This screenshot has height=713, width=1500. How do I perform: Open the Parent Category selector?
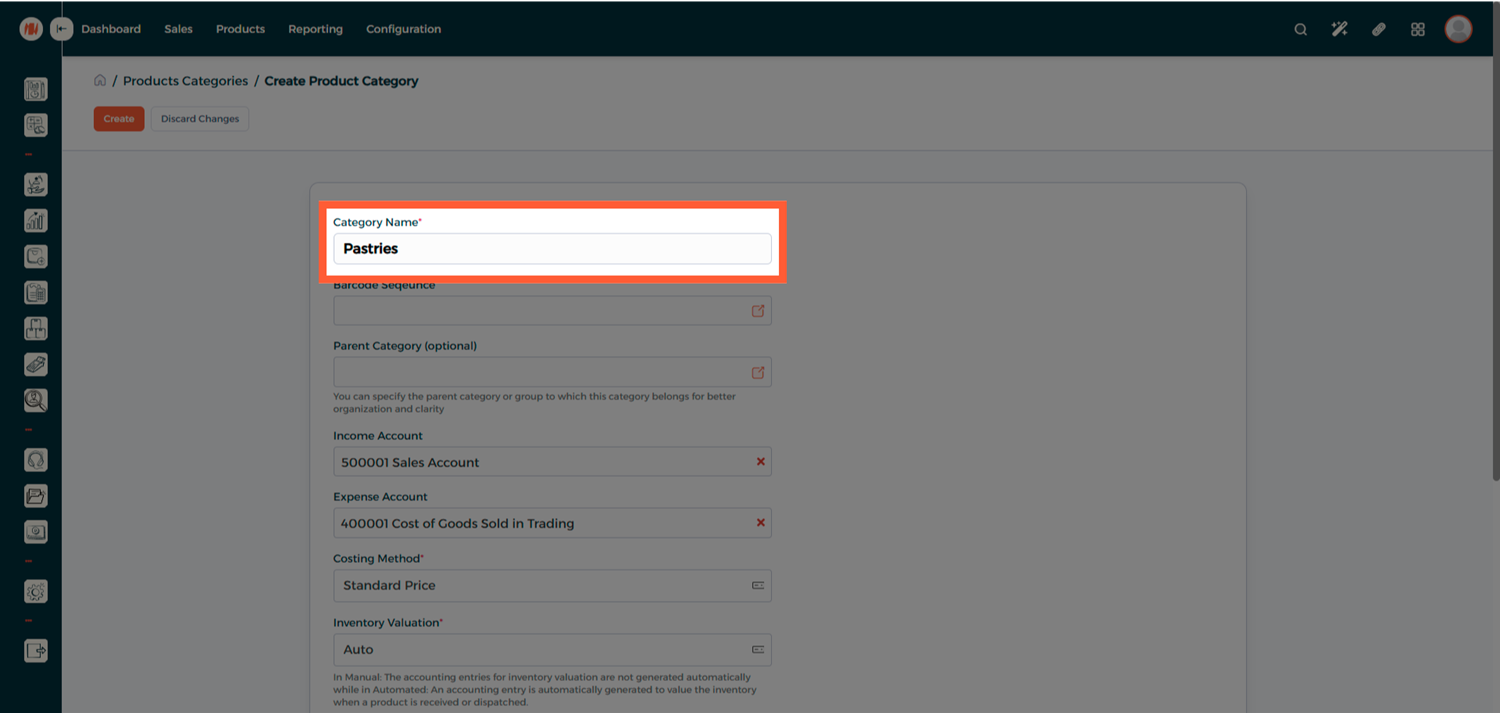tap(757, 373)
